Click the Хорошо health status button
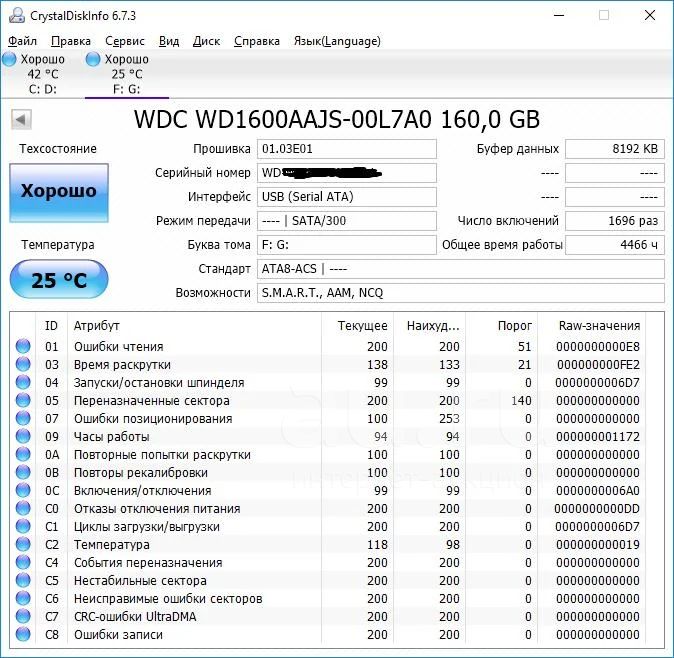Viewport: 674px width, 658px height. point(58,191)
